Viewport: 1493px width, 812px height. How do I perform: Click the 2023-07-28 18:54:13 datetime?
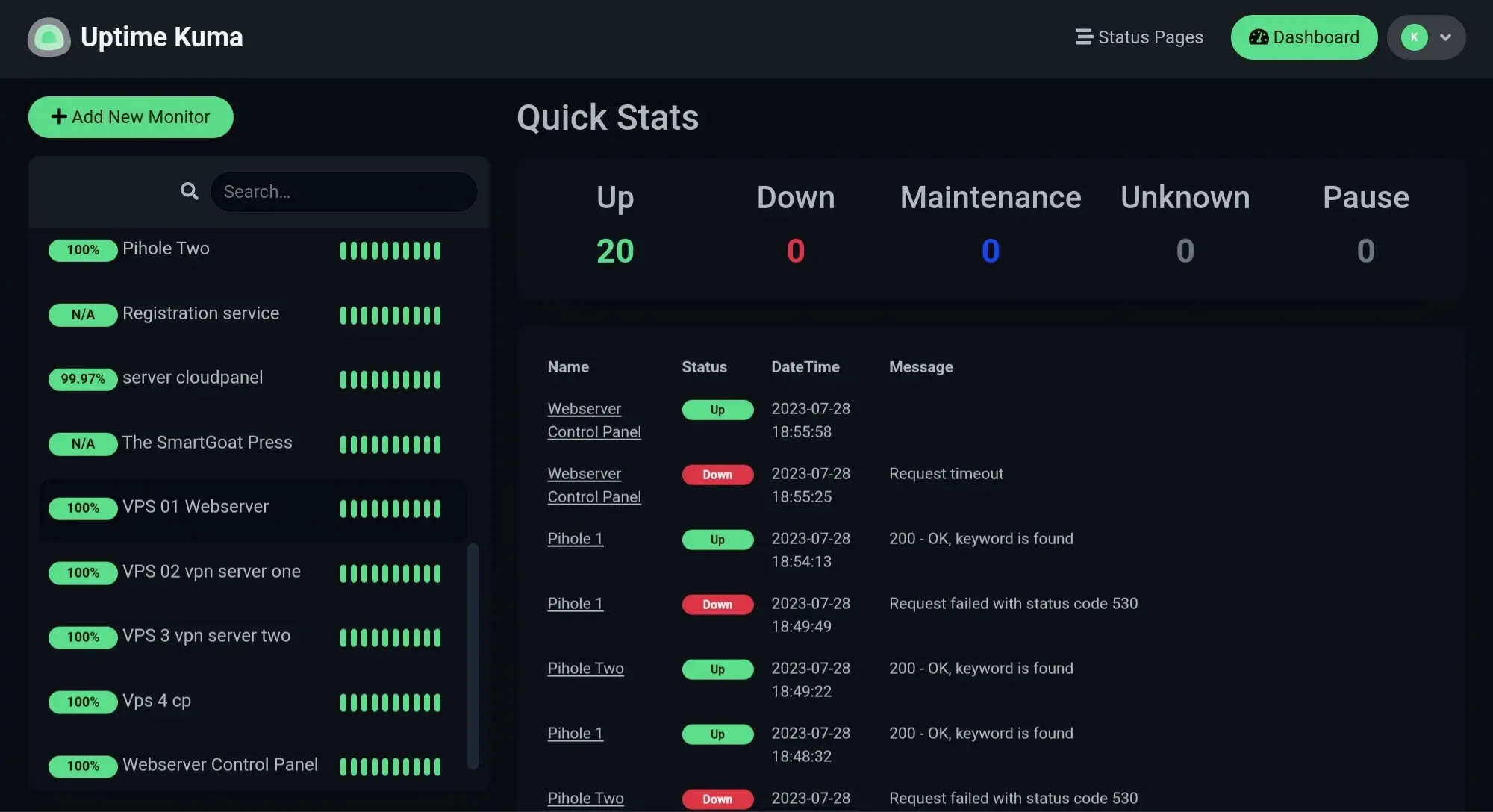811,550
